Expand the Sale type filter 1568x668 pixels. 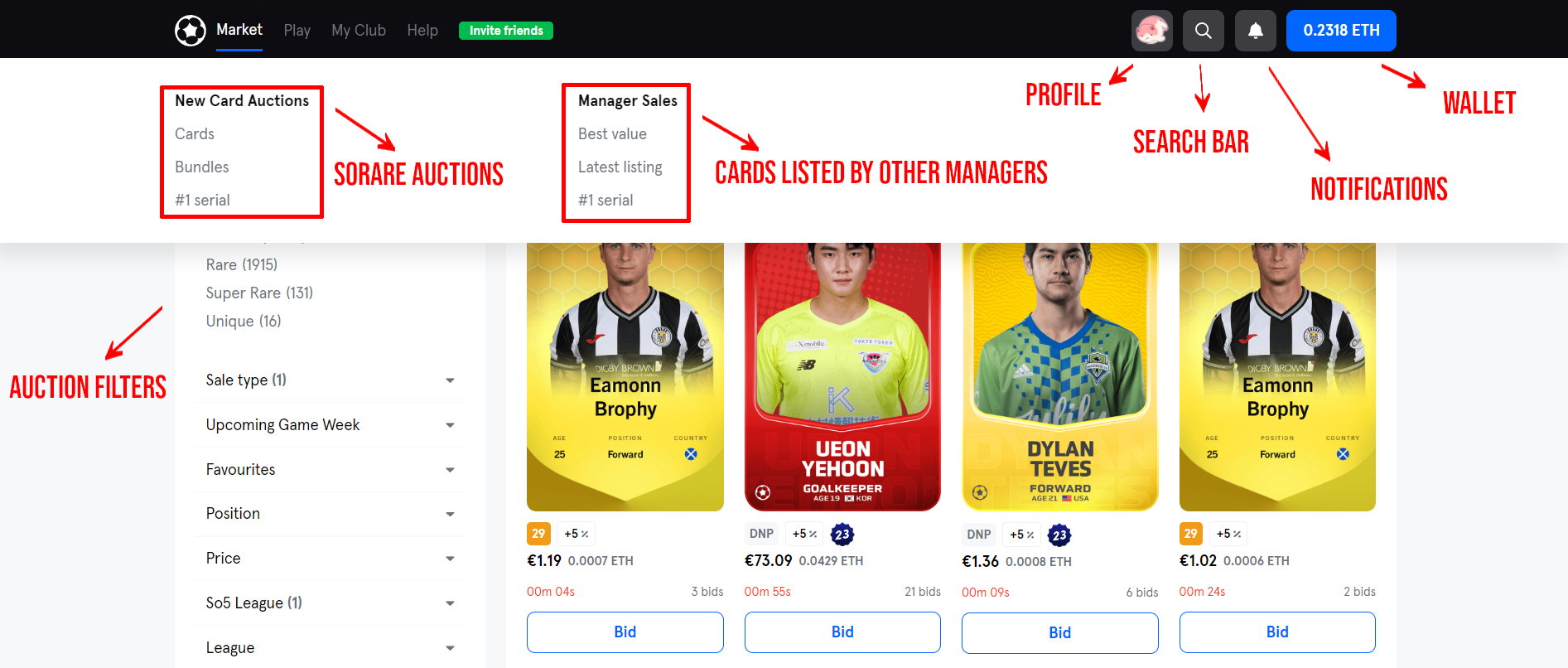[x=330, y=380]
